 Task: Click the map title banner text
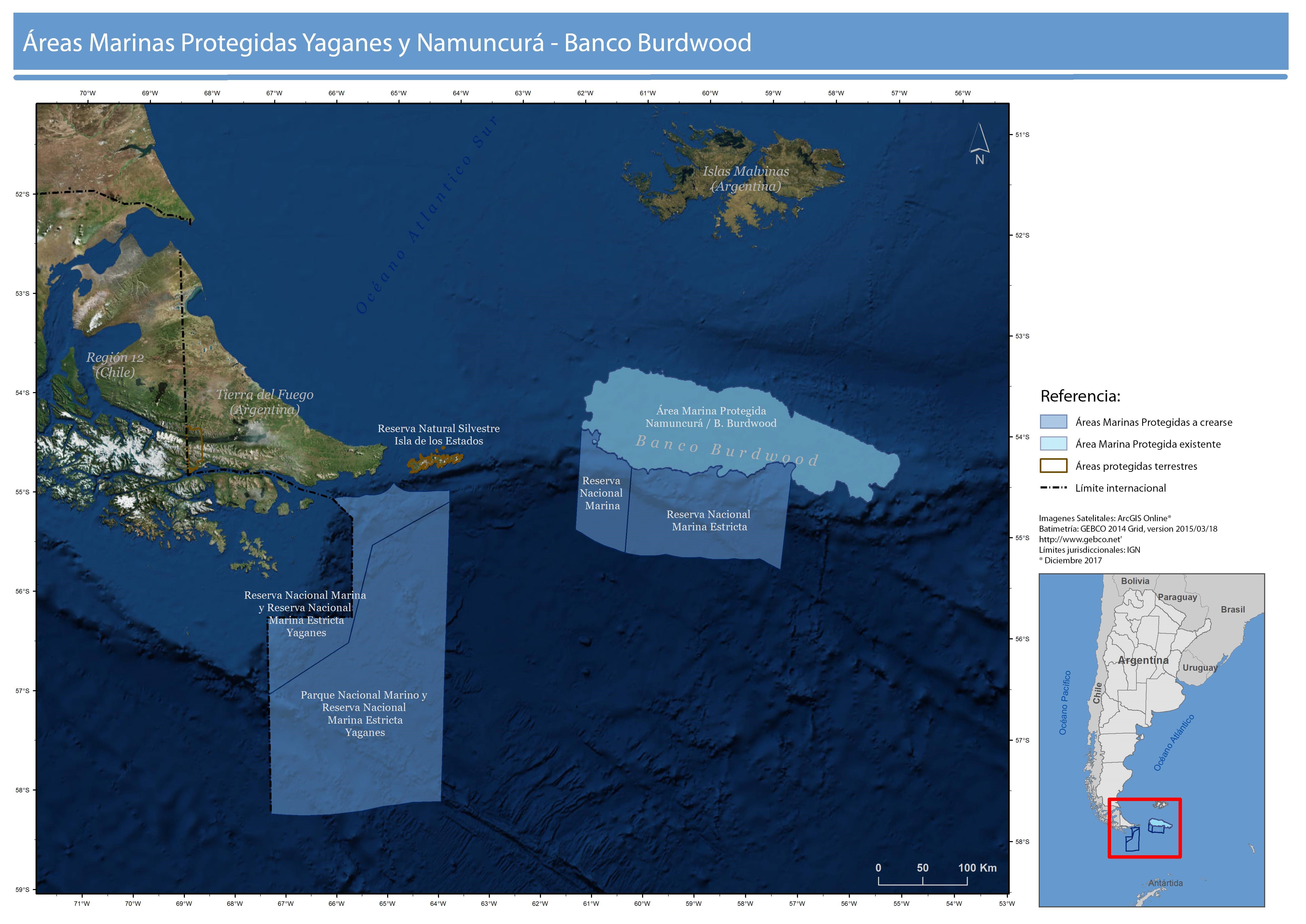pos(387,43)
